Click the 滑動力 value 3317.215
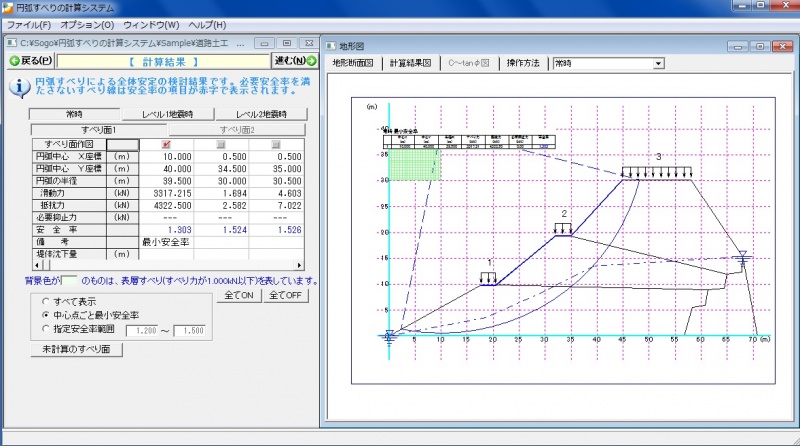 point(172,193)
